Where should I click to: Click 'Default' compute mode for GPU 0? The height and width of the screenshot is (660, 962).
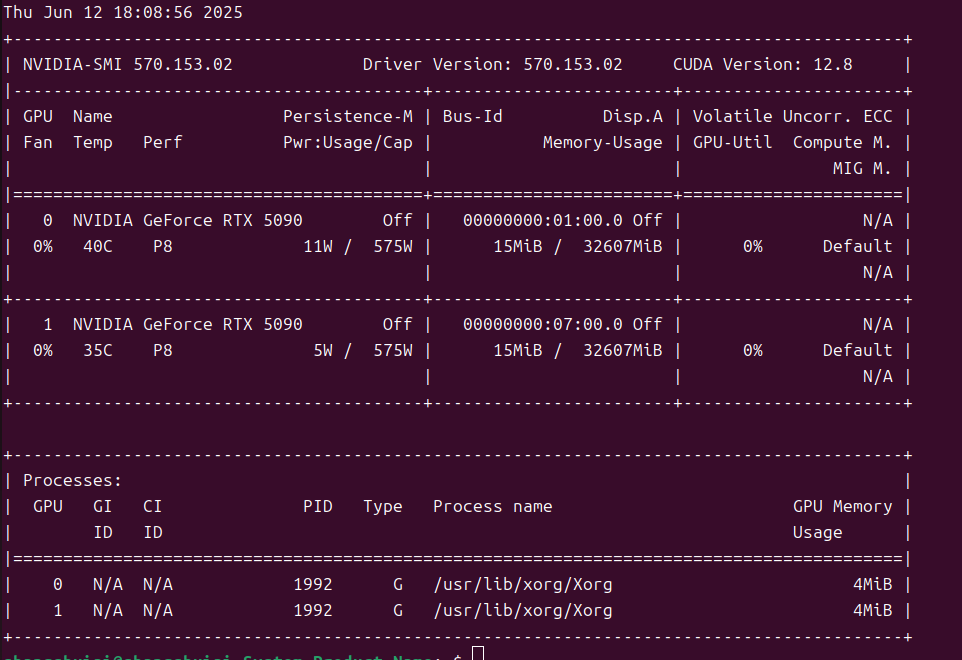click(858, 247)
